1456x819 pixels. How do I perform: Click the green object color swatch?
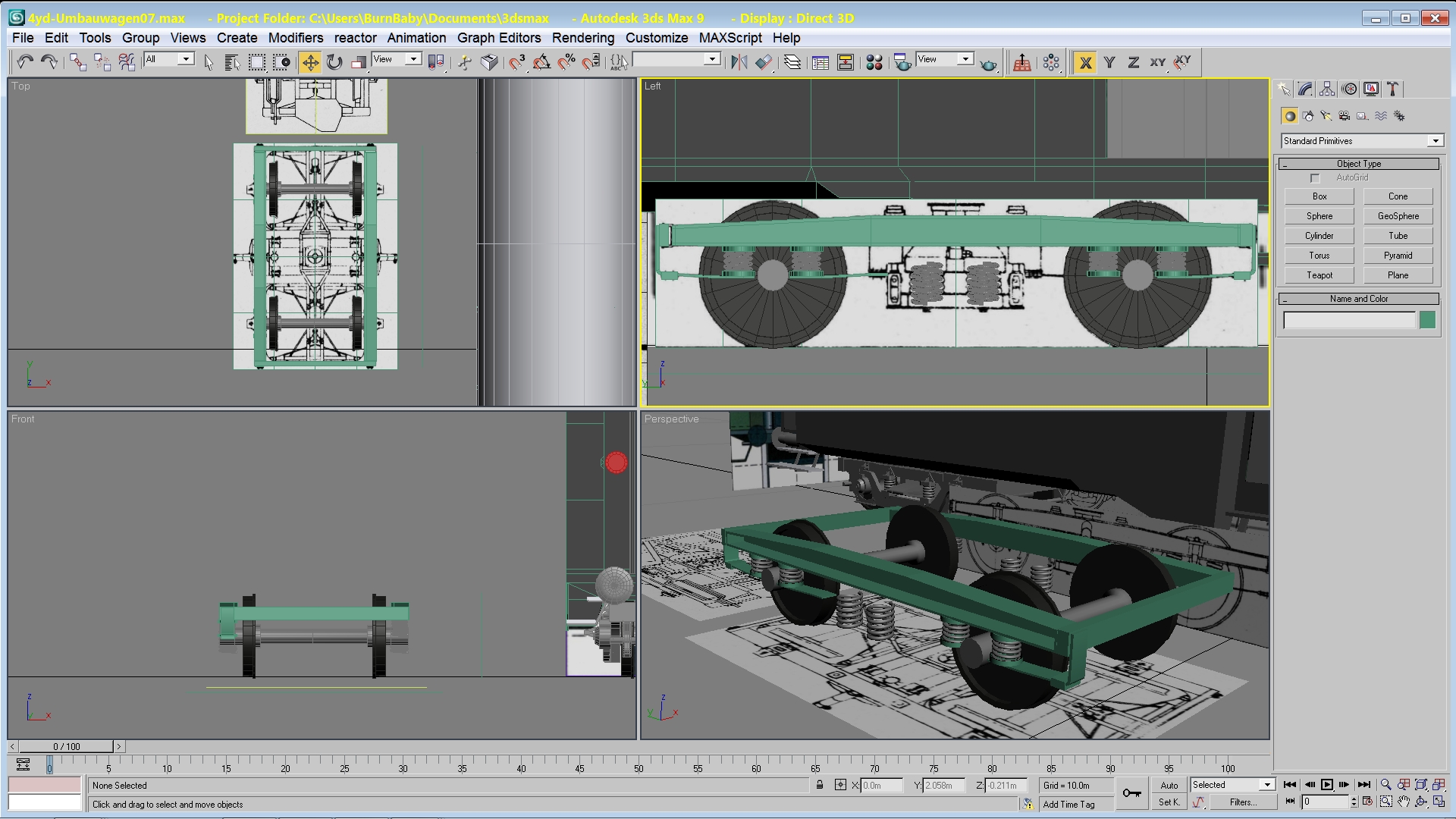1427,320
